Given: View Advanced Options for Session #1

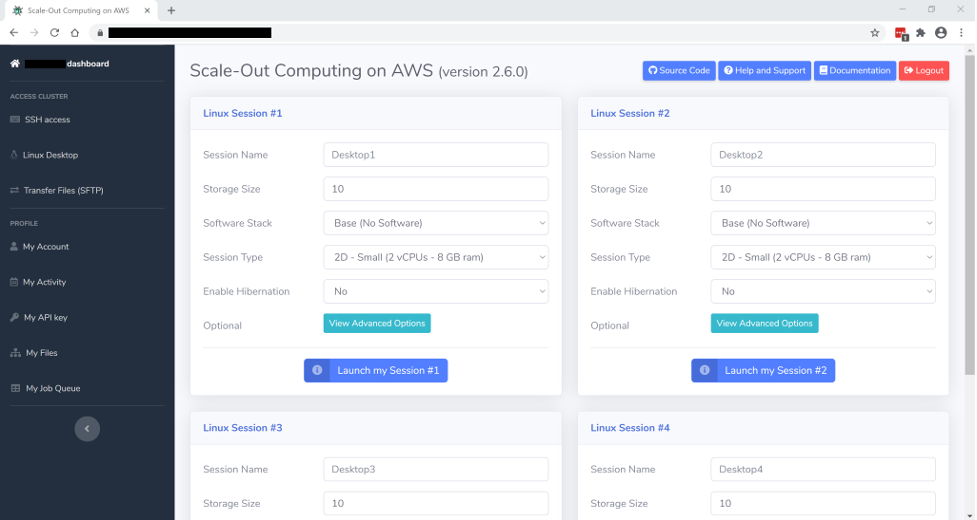Looking at the screenshot, I should pyautogui.click(x=377, y=323).
